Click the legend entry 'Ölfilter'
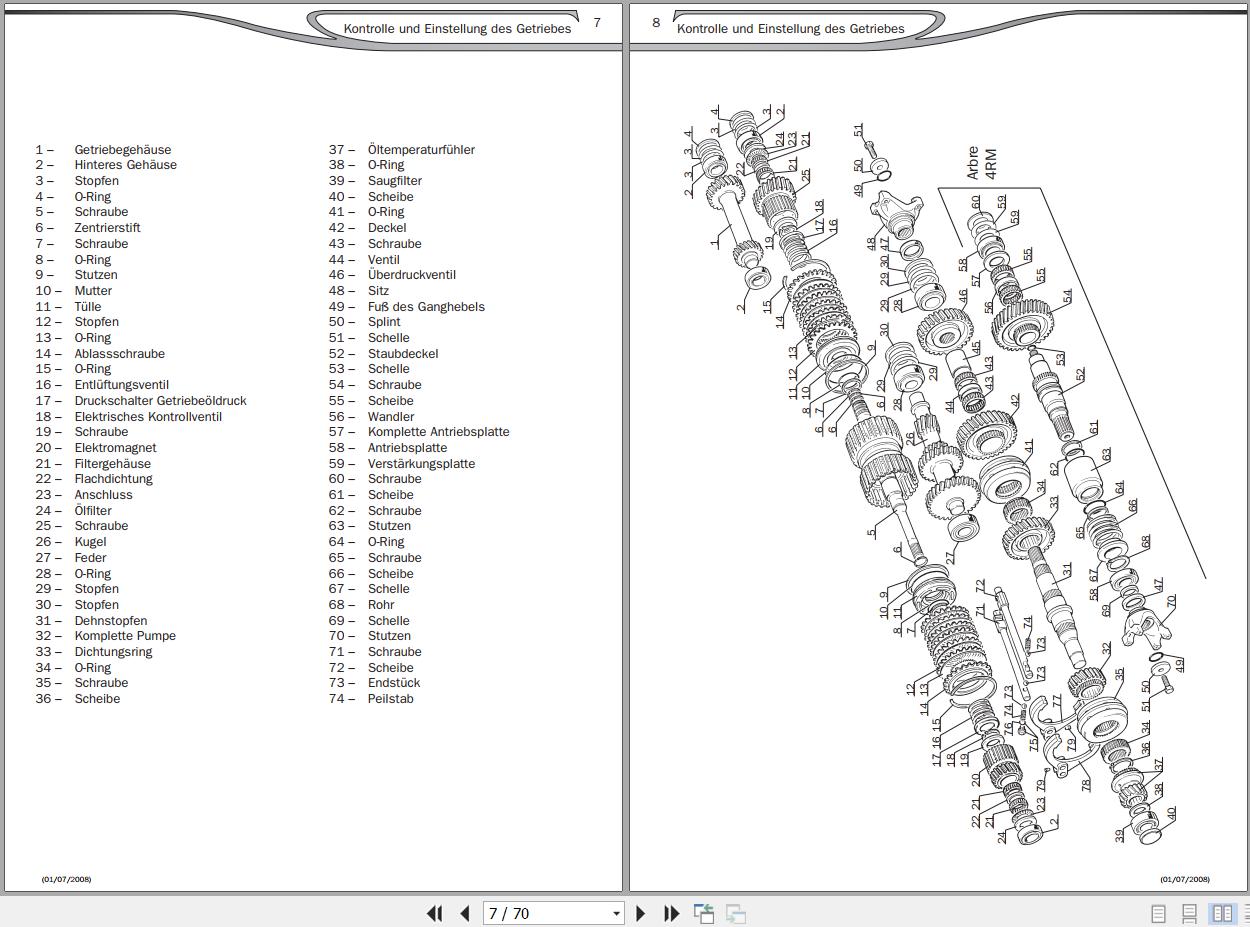Viewport: 1250px width, 927px height. click(x=93, y=511)
